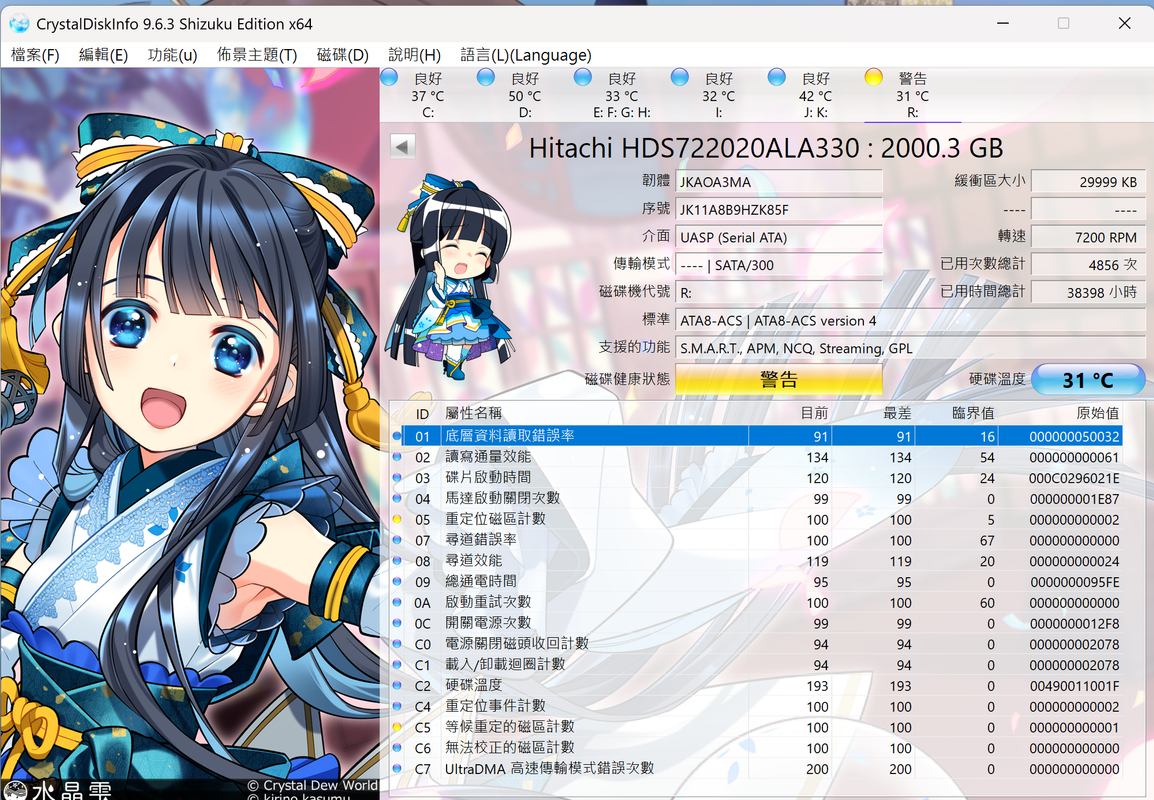Click the transfer mode field SATA/300
This screenshot has width=1154, height=800.
779,265
